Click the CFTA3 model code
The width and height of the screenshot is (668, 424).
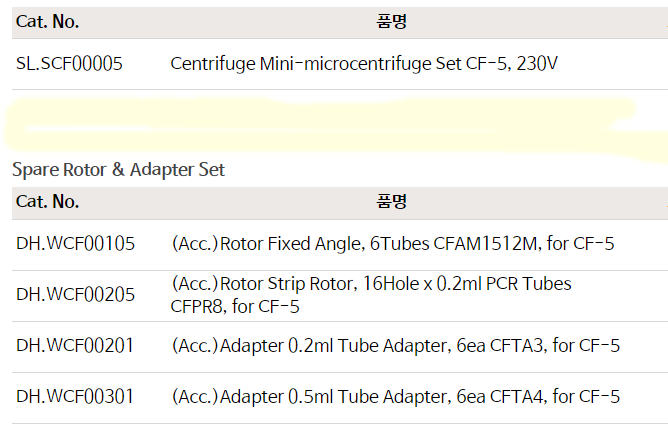click(x=517, y=346)
